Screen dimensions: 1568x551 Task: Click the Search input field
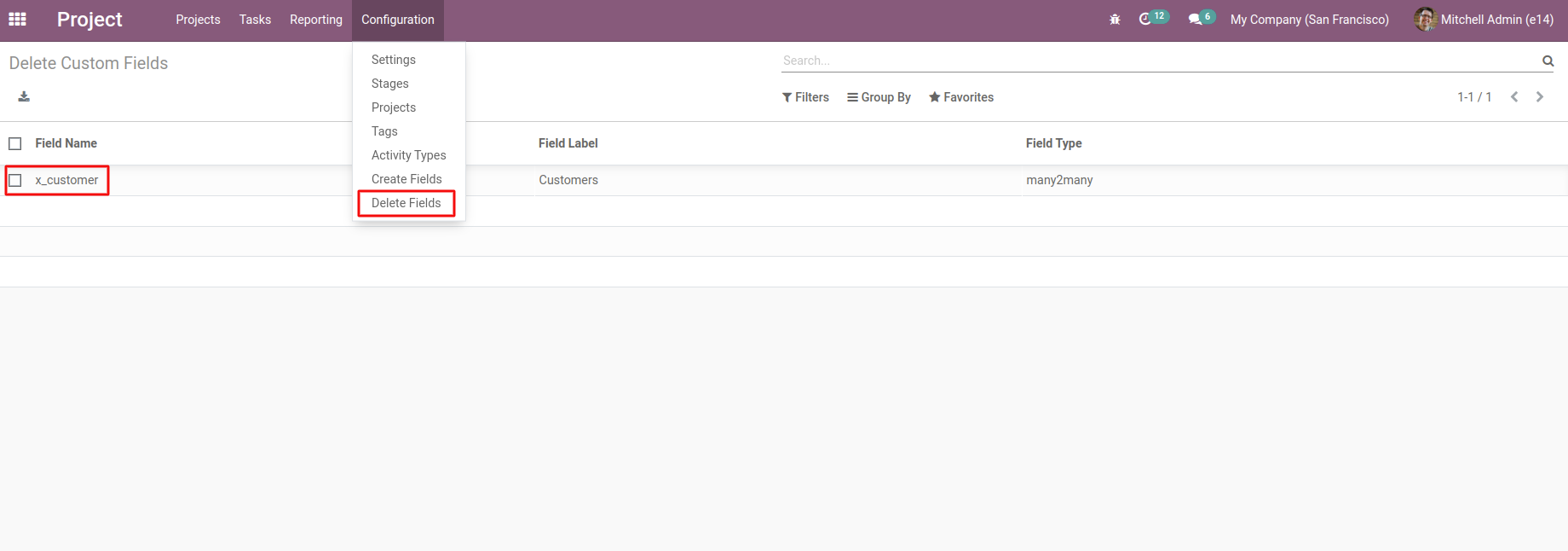coord(1159,61)
